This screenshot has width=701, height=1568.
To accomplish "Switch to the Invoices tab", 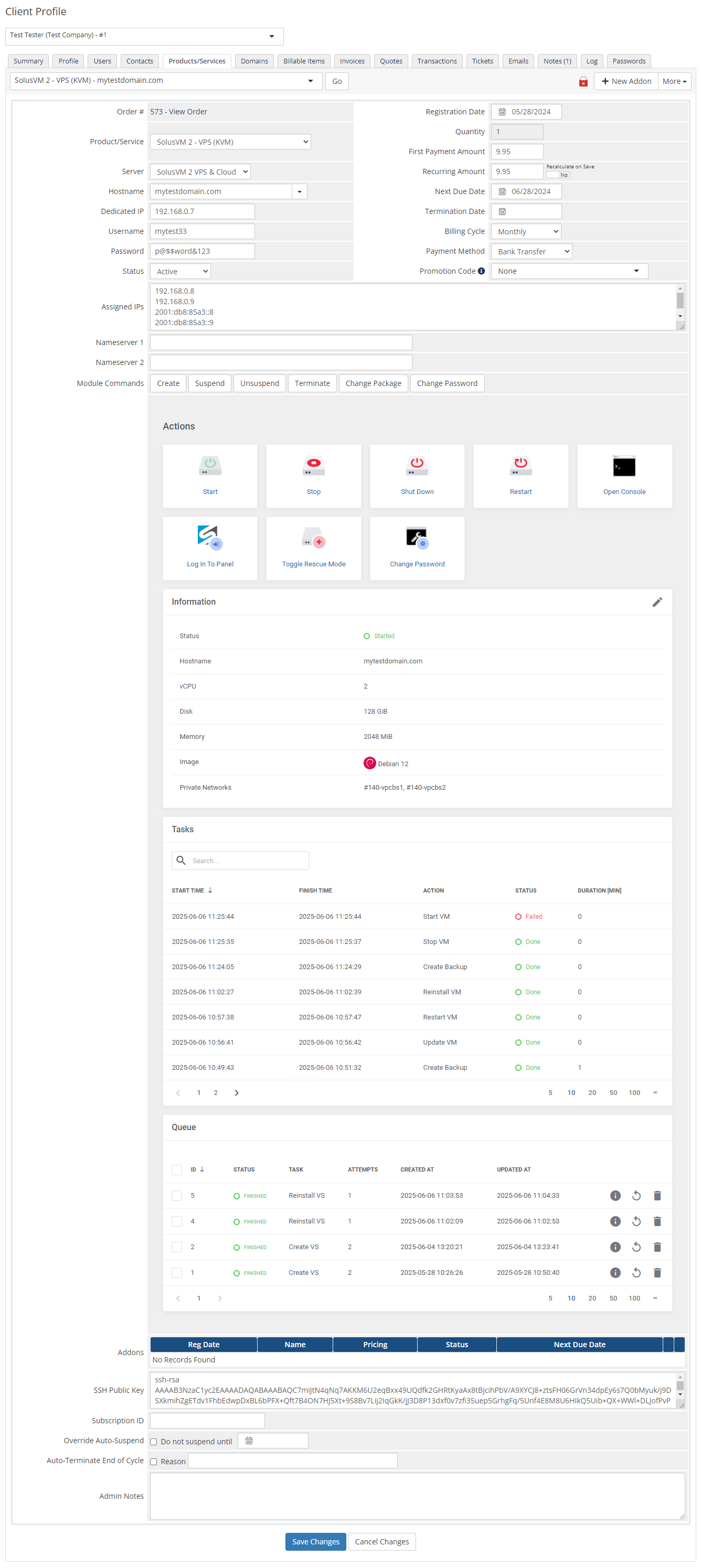I will [x=352, y=61].
